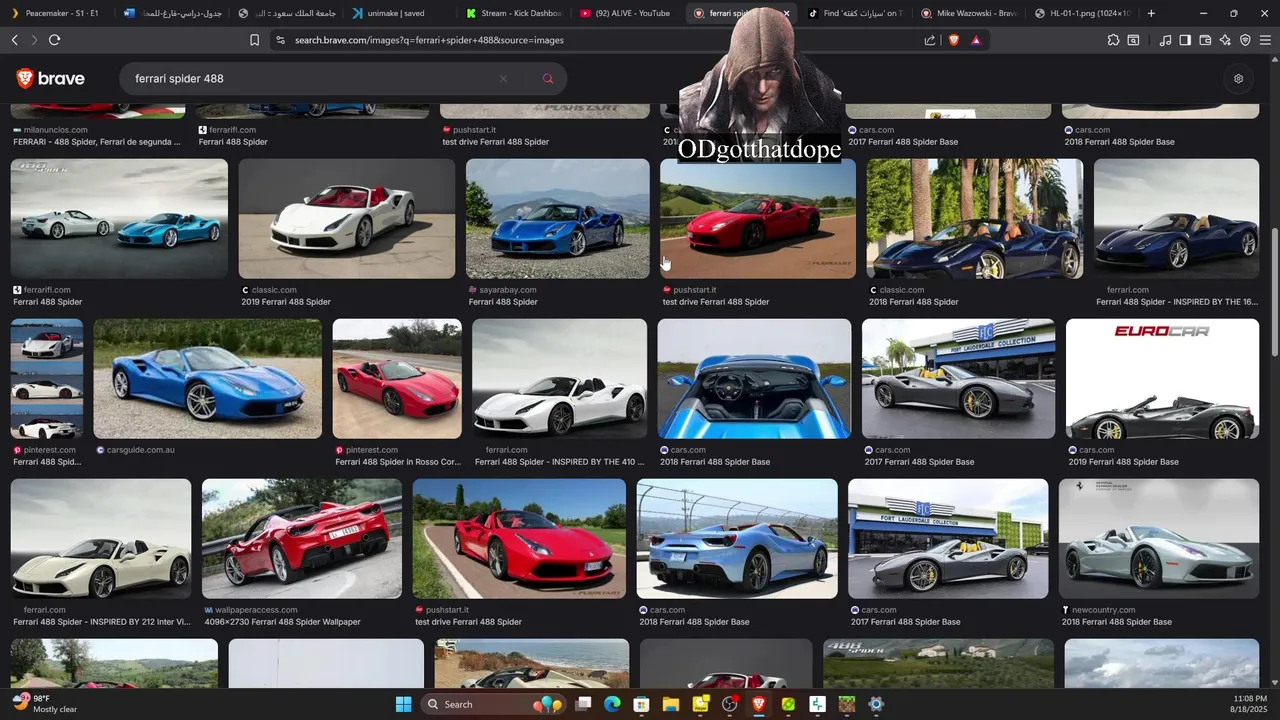Submit search with the magnifier icon

click(548, 79)
